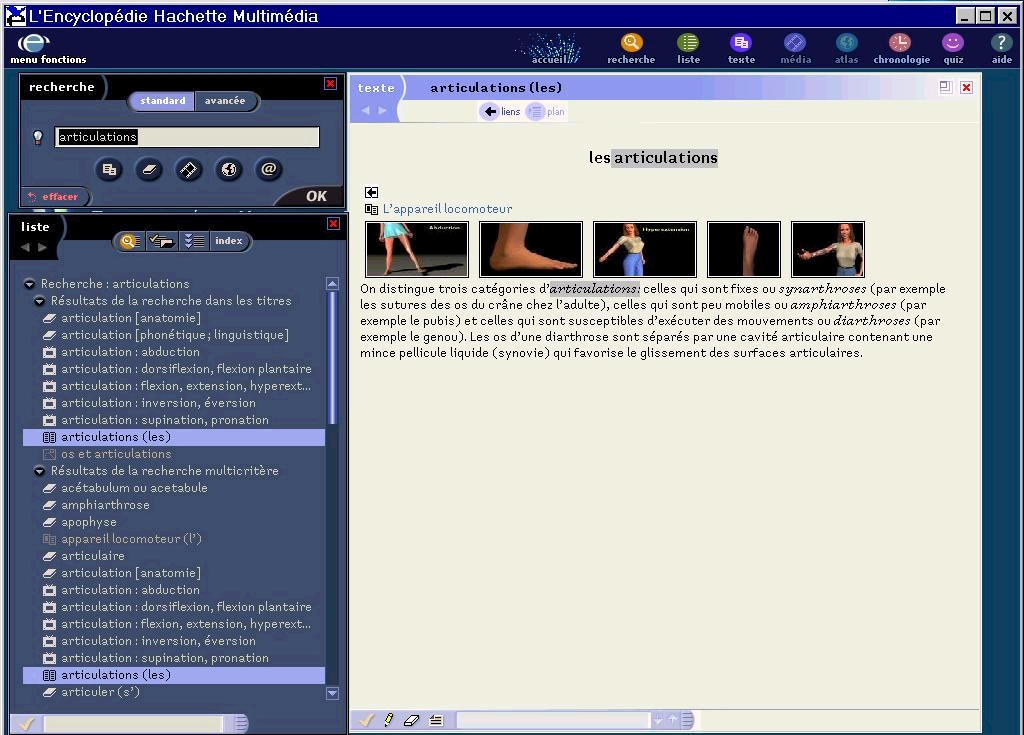Confirm the search with OK

[x=316, y=196]
